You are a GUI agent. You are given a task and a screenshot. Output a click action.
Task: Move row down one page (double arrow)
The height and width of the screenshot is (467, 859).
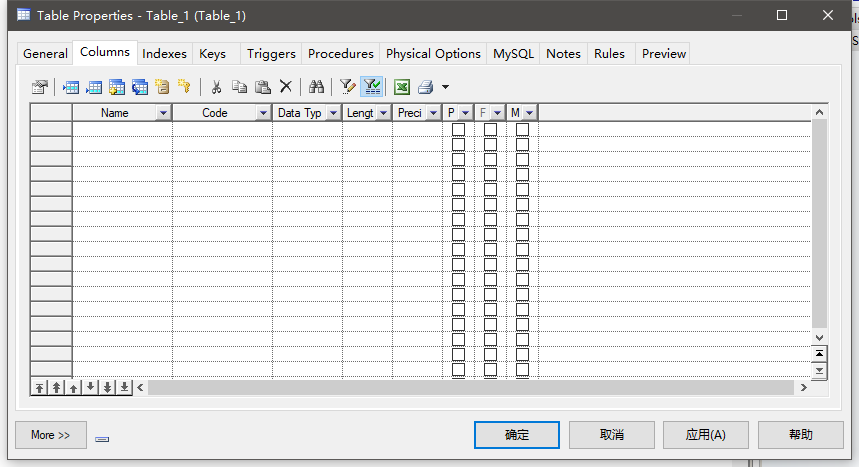pos(107,388)
